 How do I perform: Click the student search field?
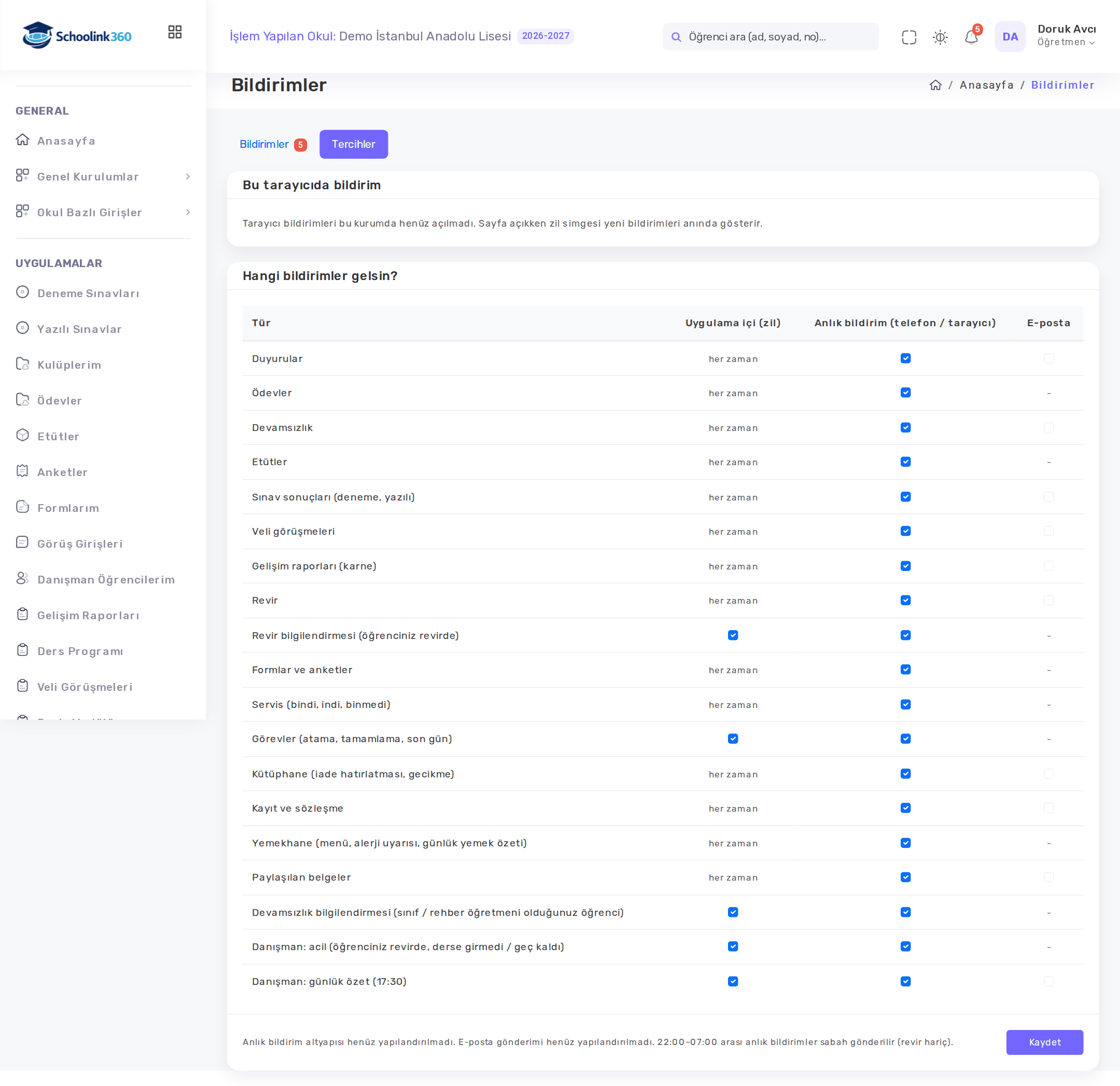coord(771,37)
